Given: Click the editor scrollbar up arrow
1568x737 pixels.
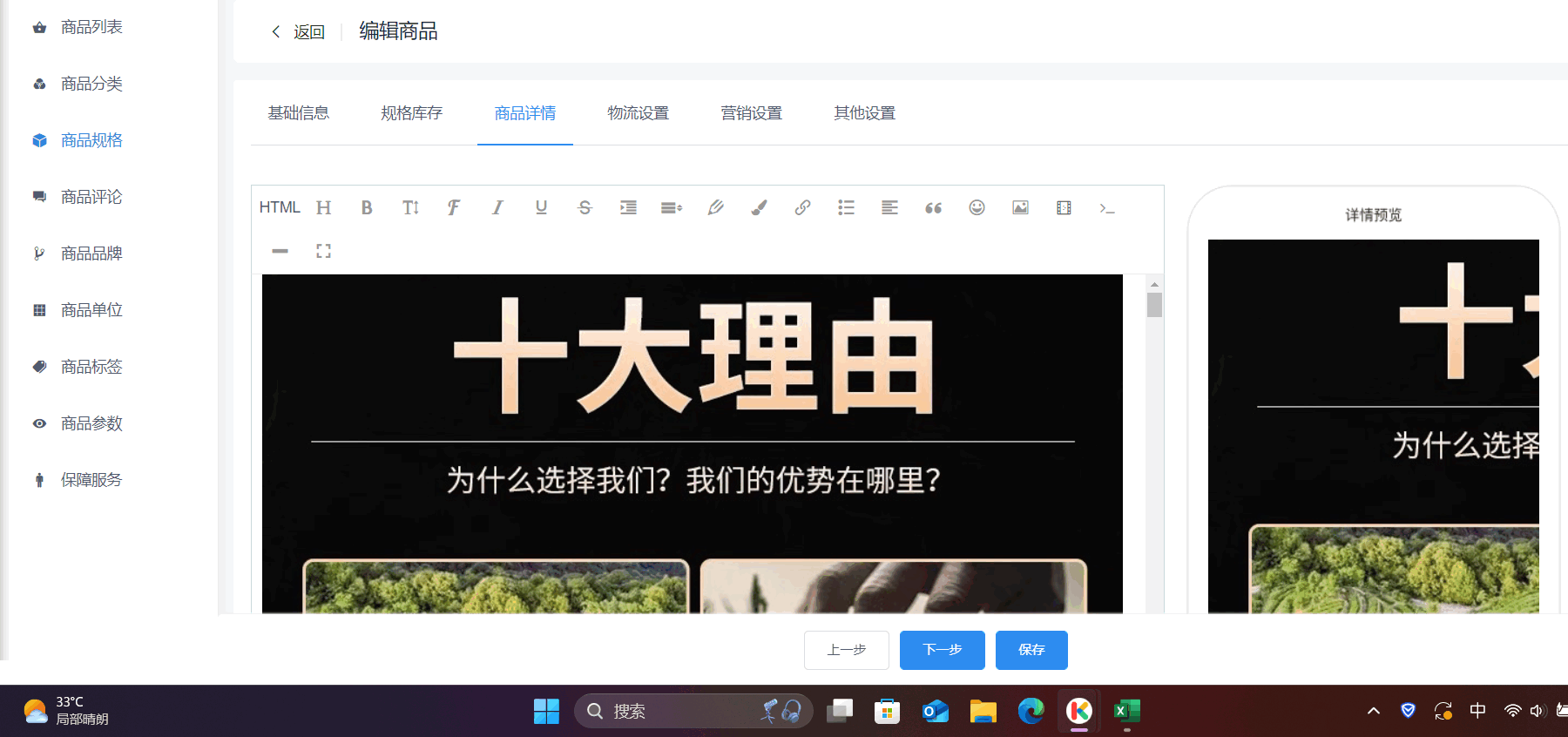Looking at the screenshot, I should pos(1154,284).
